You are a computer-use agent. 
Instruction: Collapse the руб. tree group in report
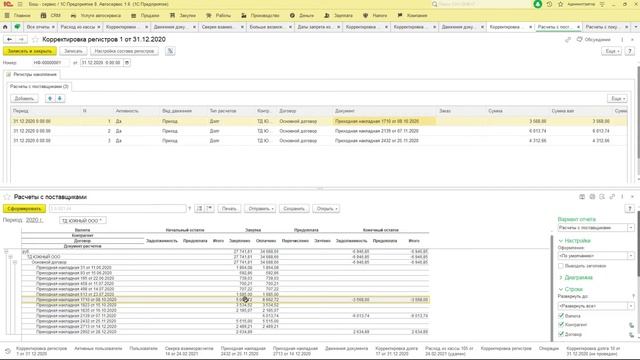[6, 251]
